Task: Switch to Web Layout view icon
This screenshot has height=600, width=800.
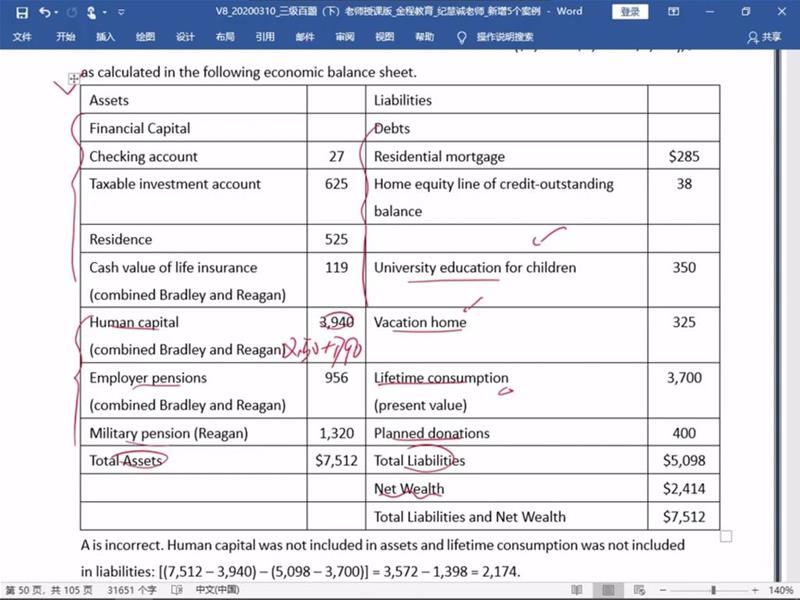Action: (x=639, y=590)
